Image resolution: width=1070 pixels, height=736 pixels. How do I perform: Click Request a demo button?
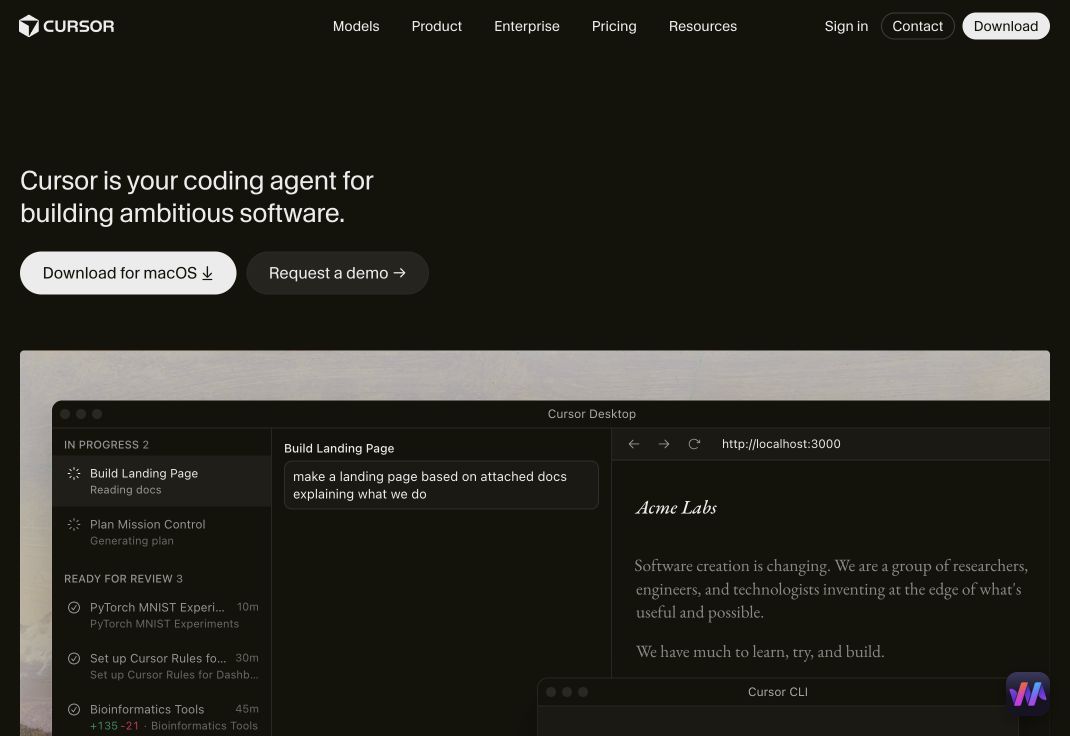[337, 273]
